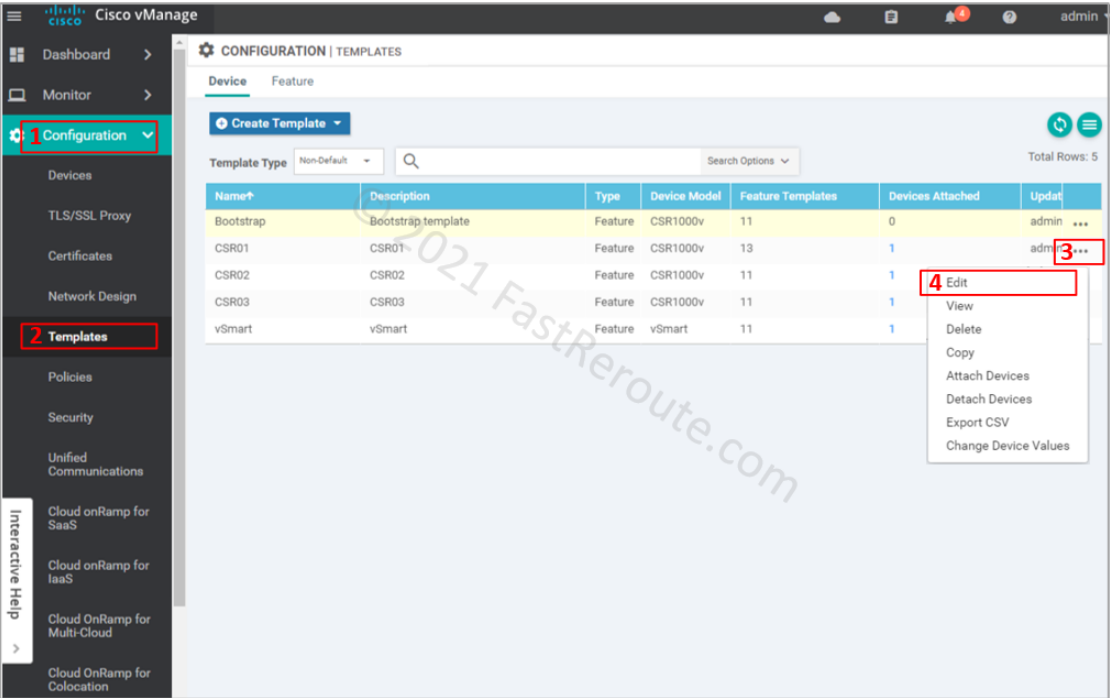1110x698 pixels.
Task: Open the Tasks clipboard icon in top bar
Action: (x=890, y=16)
